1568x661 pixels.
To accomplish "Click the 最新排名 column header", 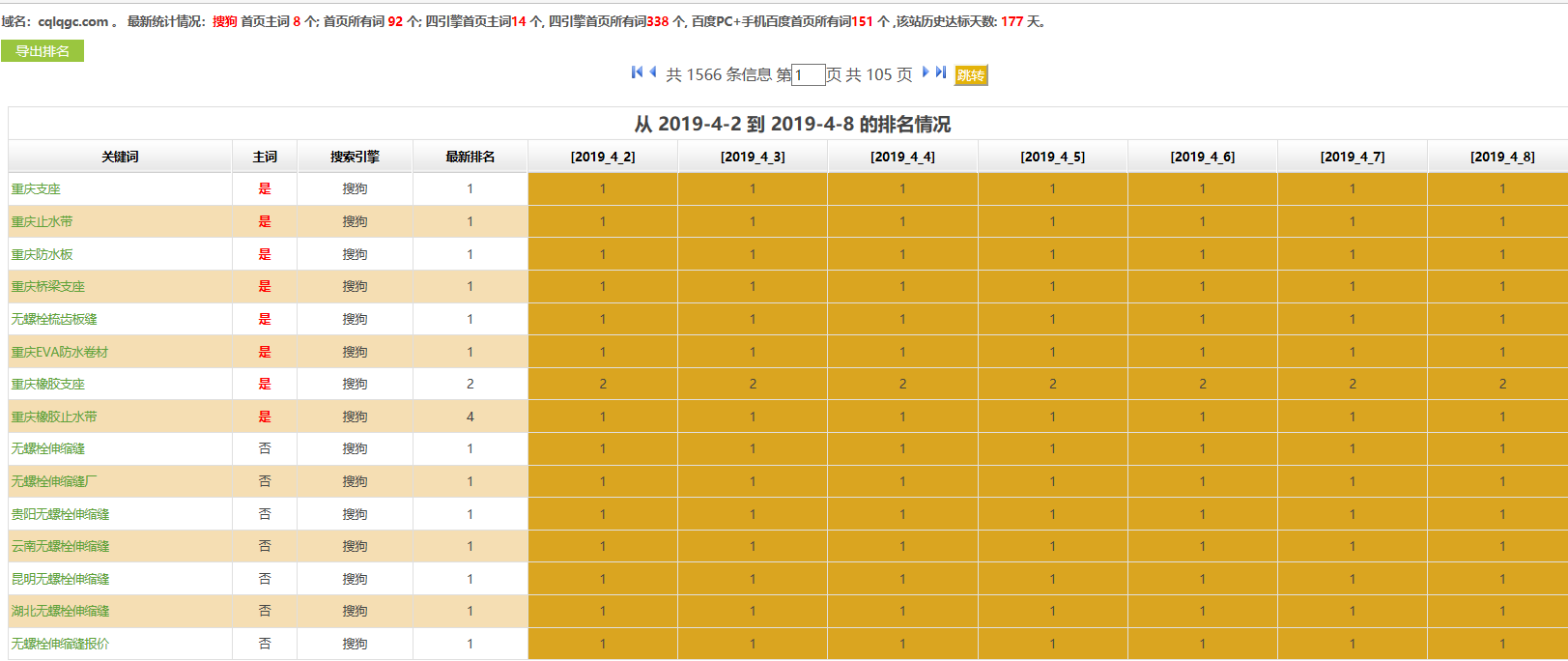I will pyautogui.click(x=470, y=157).
